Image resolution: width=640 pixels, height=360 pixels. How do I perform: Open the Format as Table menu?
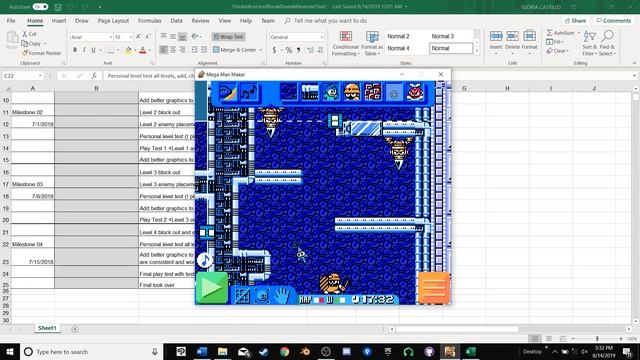[x=372, y=43]
